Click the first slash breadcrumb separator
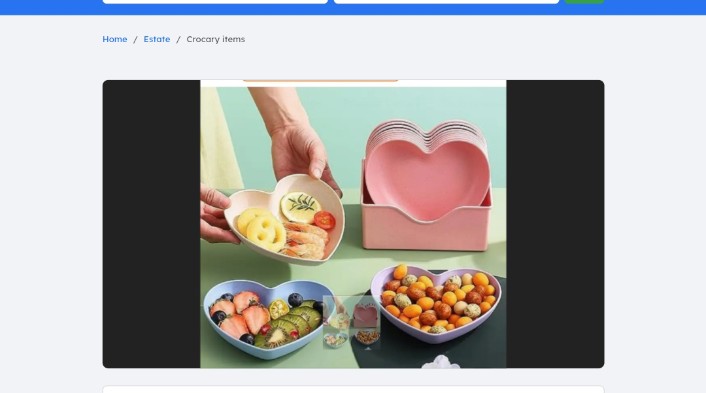 pyautogui.click(x=135, y=40)
